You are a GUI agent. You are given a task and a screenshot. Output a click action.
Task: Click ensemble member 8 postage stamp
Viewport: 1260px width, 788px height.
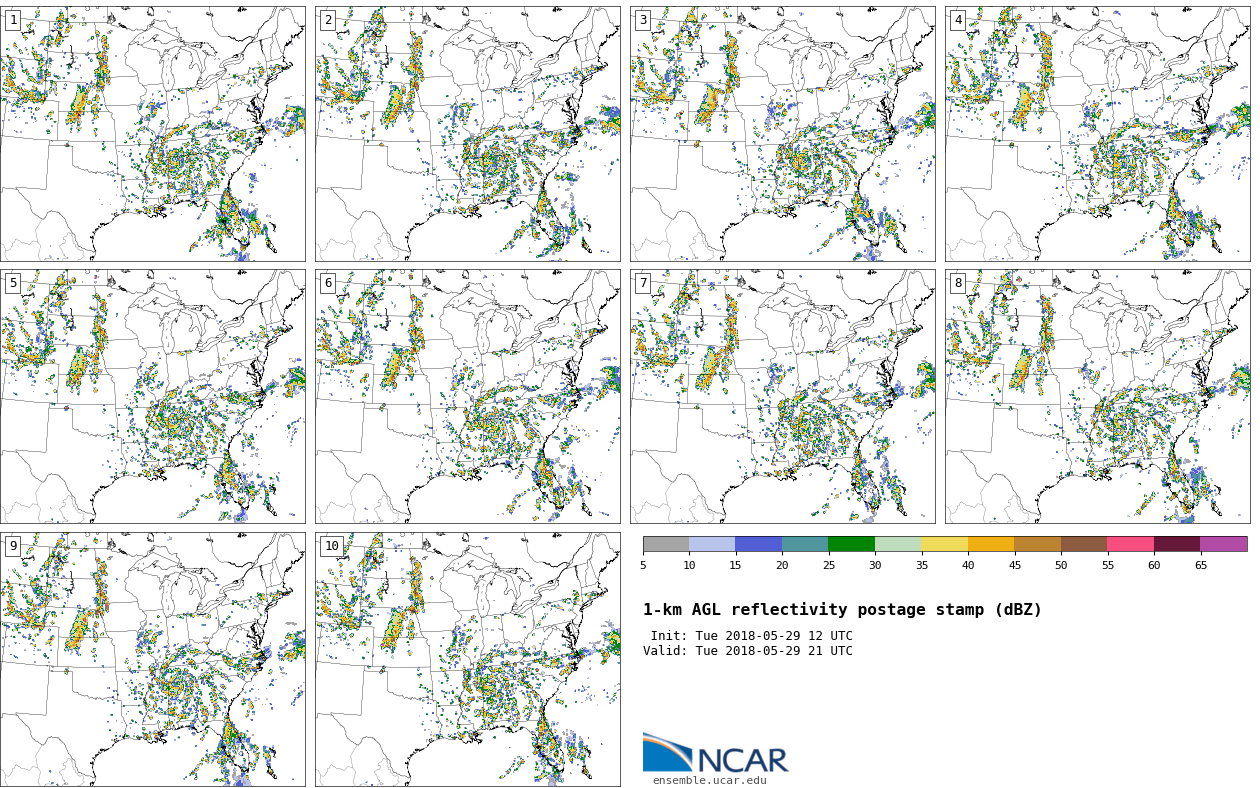(x=1098, y=396)
